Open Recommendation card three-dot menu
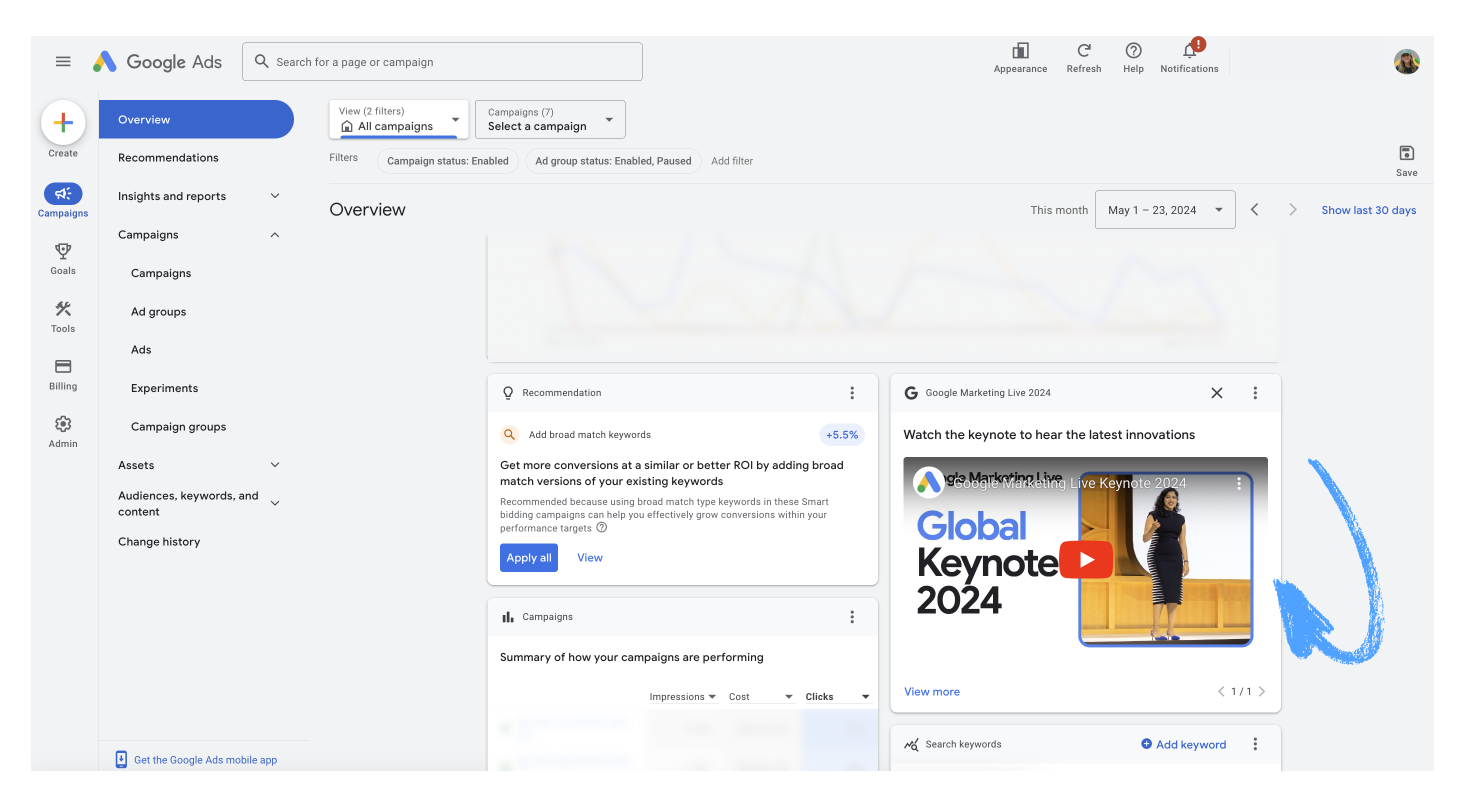 852,393
